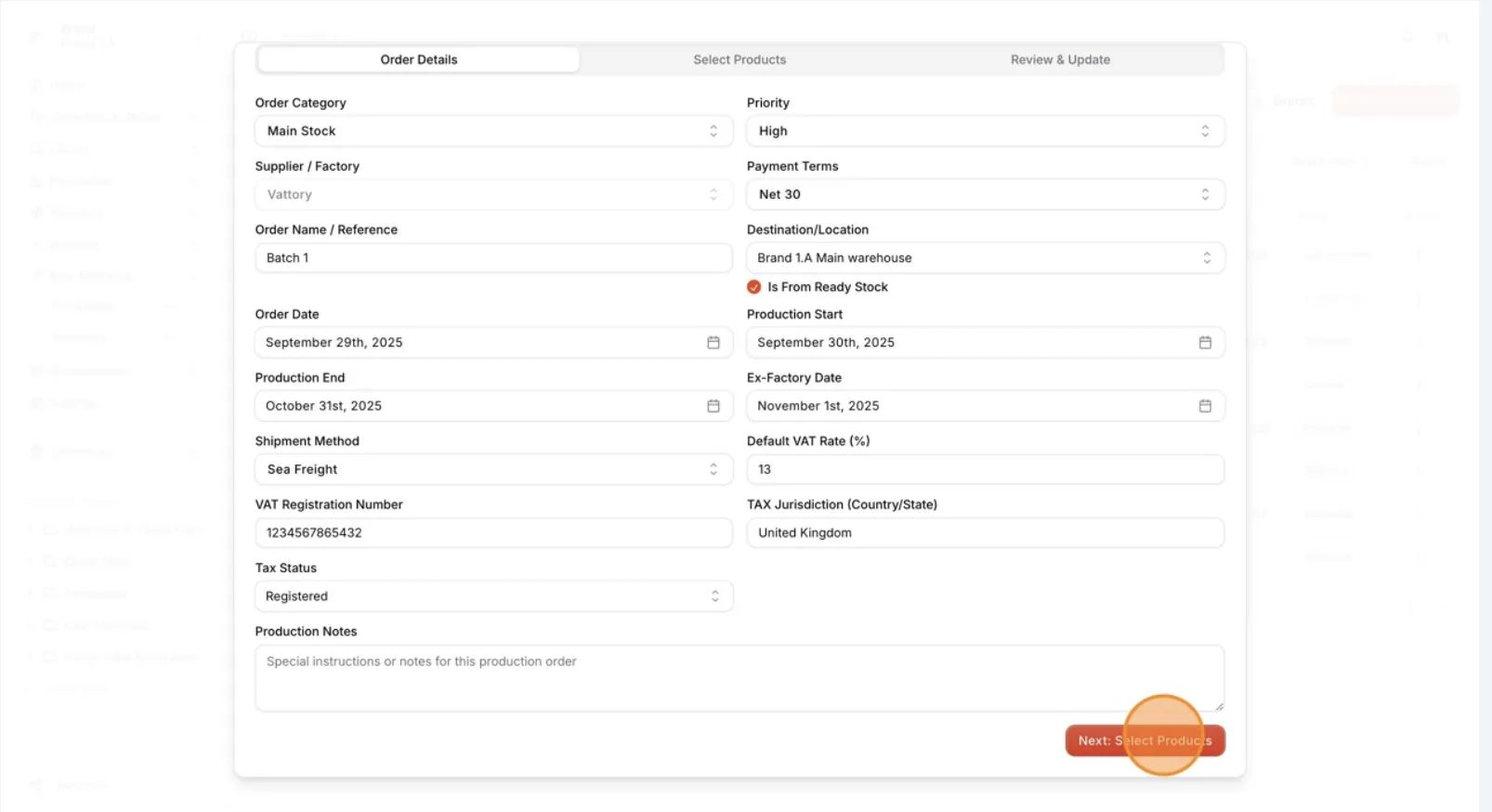This screenshot has height=812, width=1492.
Task: Open the Tax Status dropdown
Action: click(x=493, y=596)
